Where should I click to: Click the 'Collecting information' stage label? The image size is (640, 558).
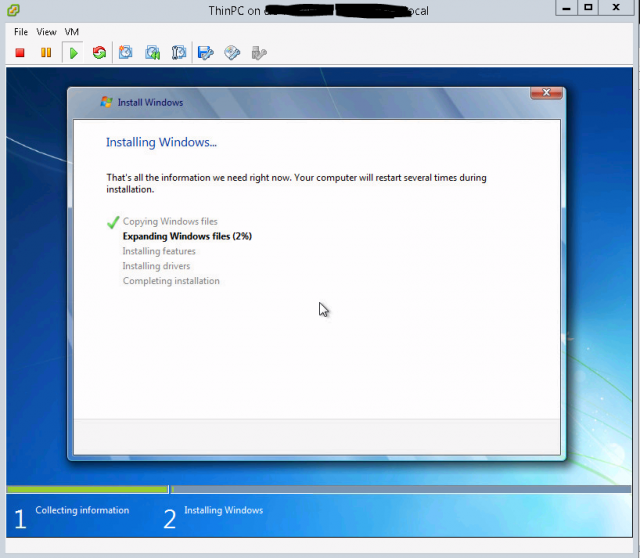[x=82, y=510]
